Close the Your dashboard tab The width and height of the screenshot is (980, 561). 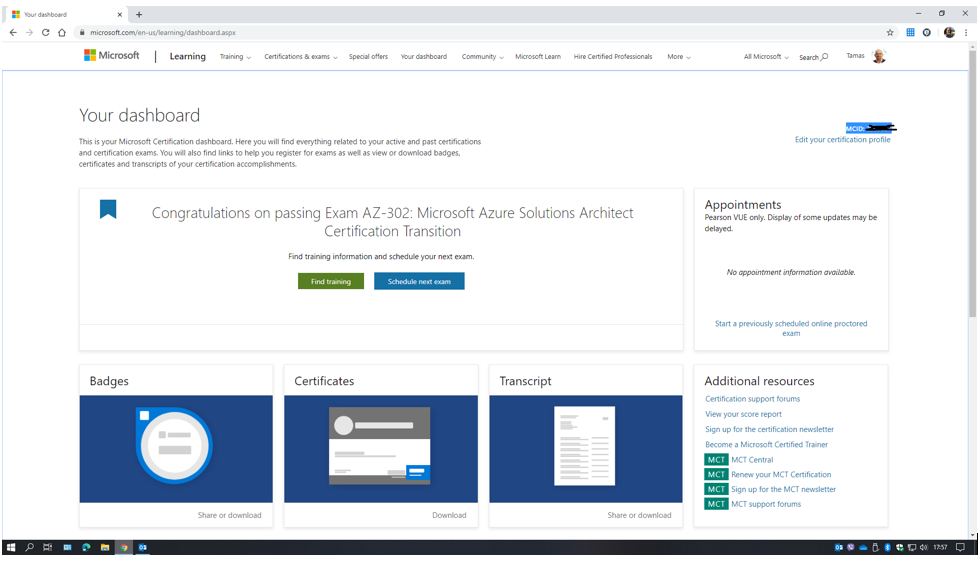119,14
